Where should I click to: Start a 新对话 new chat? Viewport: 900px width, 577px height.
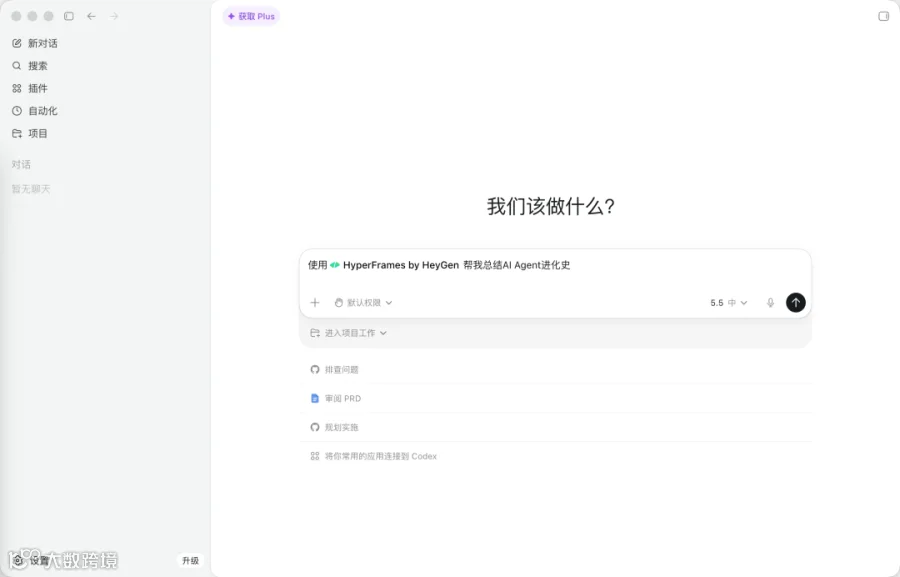click(x=34, y=43)
